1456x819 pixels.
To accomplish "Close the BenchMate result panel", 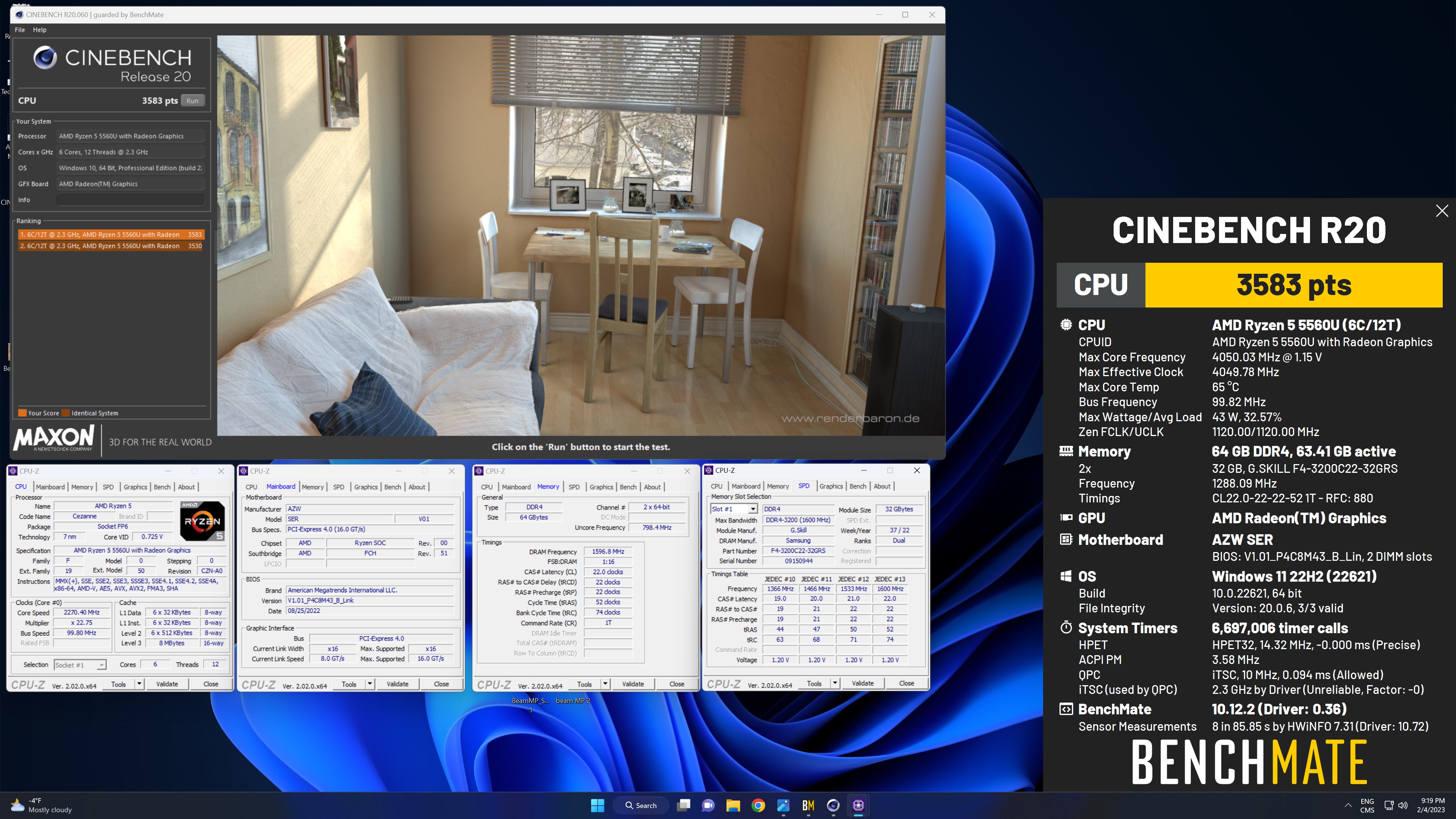I will [1442, 211].
